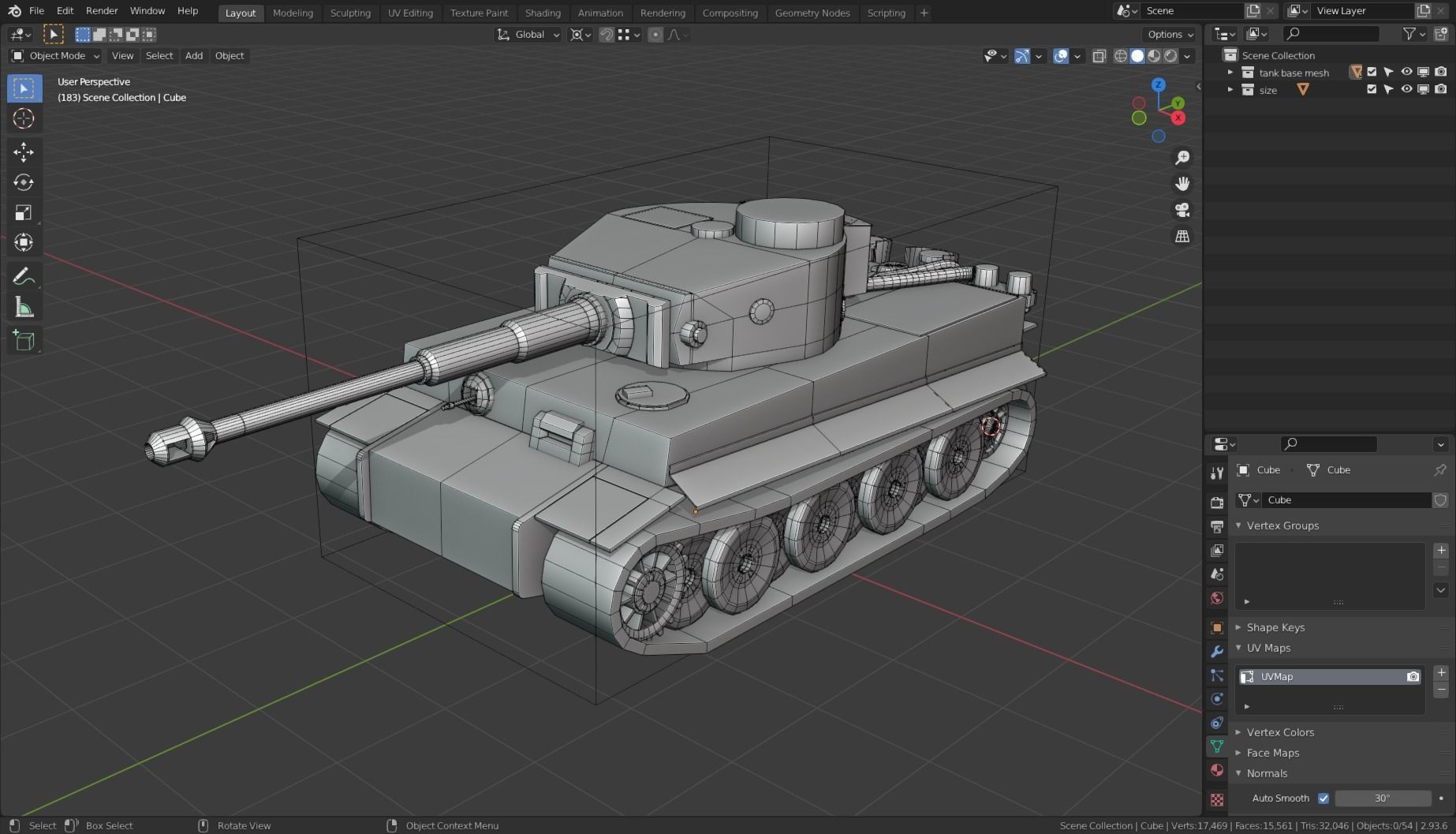This screenshot has height=834, width=1456.
Task: Activate the Move tool
Action: tap(24, 151)
